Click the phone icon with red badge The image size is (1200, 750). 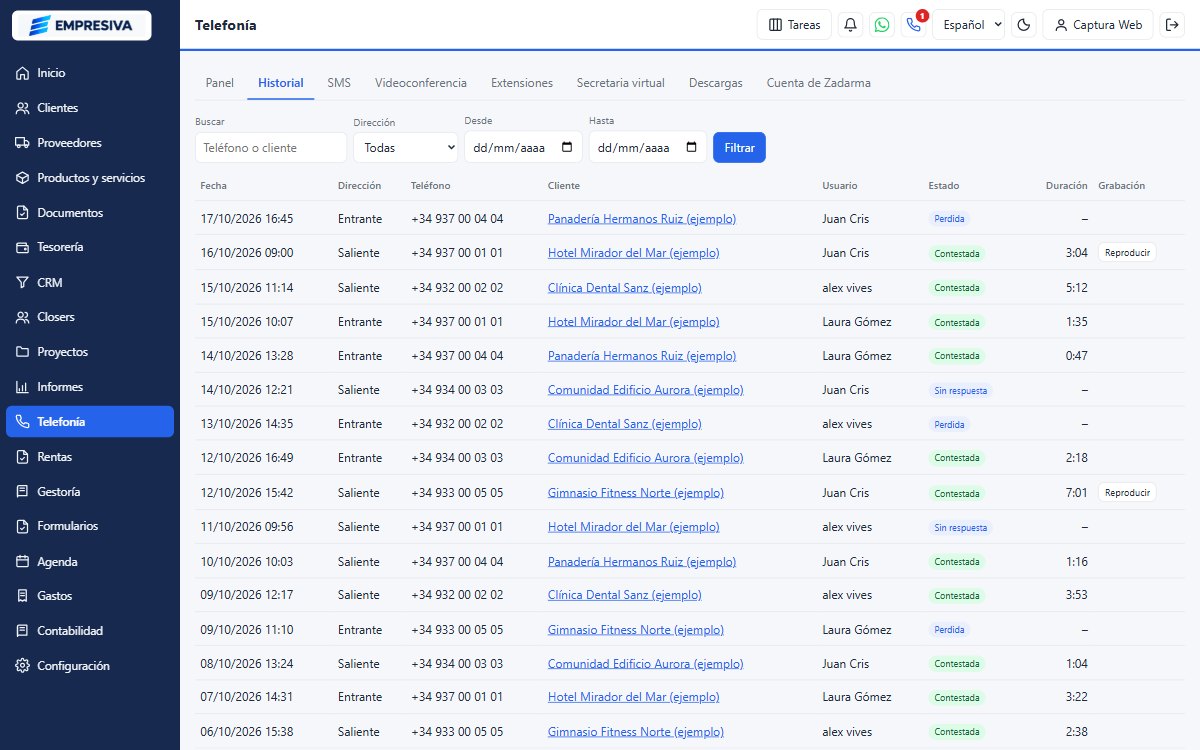click(x=913, y=25)
